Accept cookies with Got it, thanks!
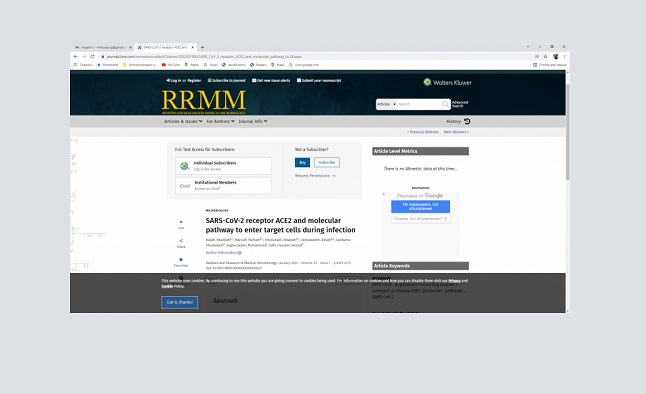Screen dimensions: 646x394 [x=180, y=302]
